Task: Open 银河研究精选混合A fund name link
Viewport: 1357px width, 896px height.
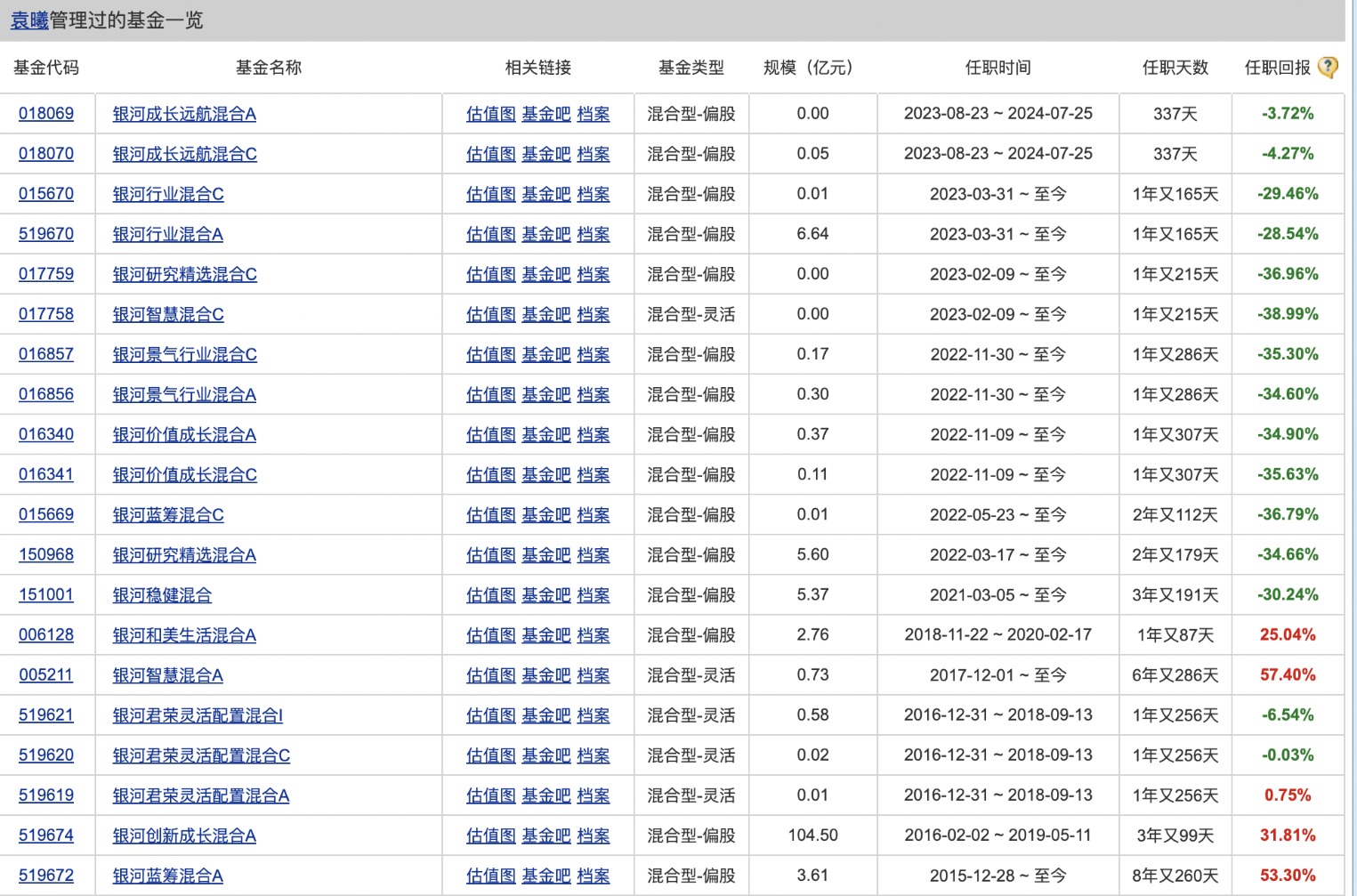Action: pos(184,554)
